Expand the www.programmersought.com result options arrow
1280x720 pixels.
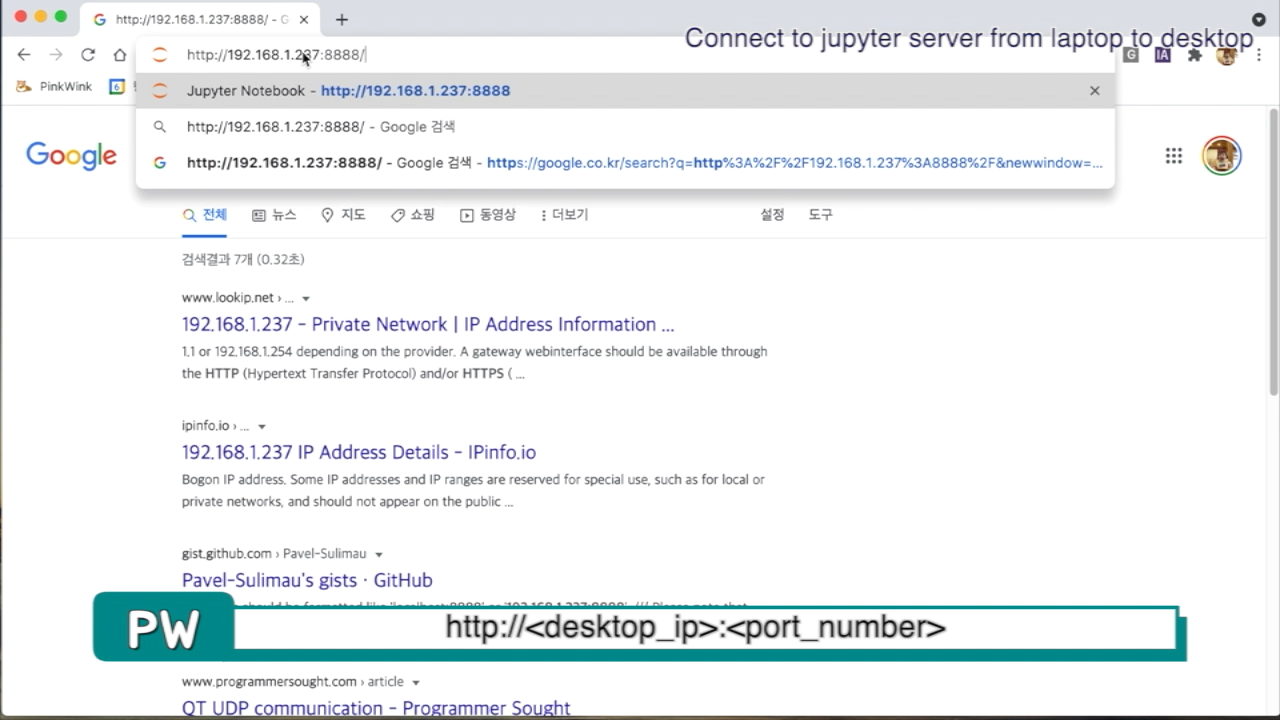(x=416, y=682)
